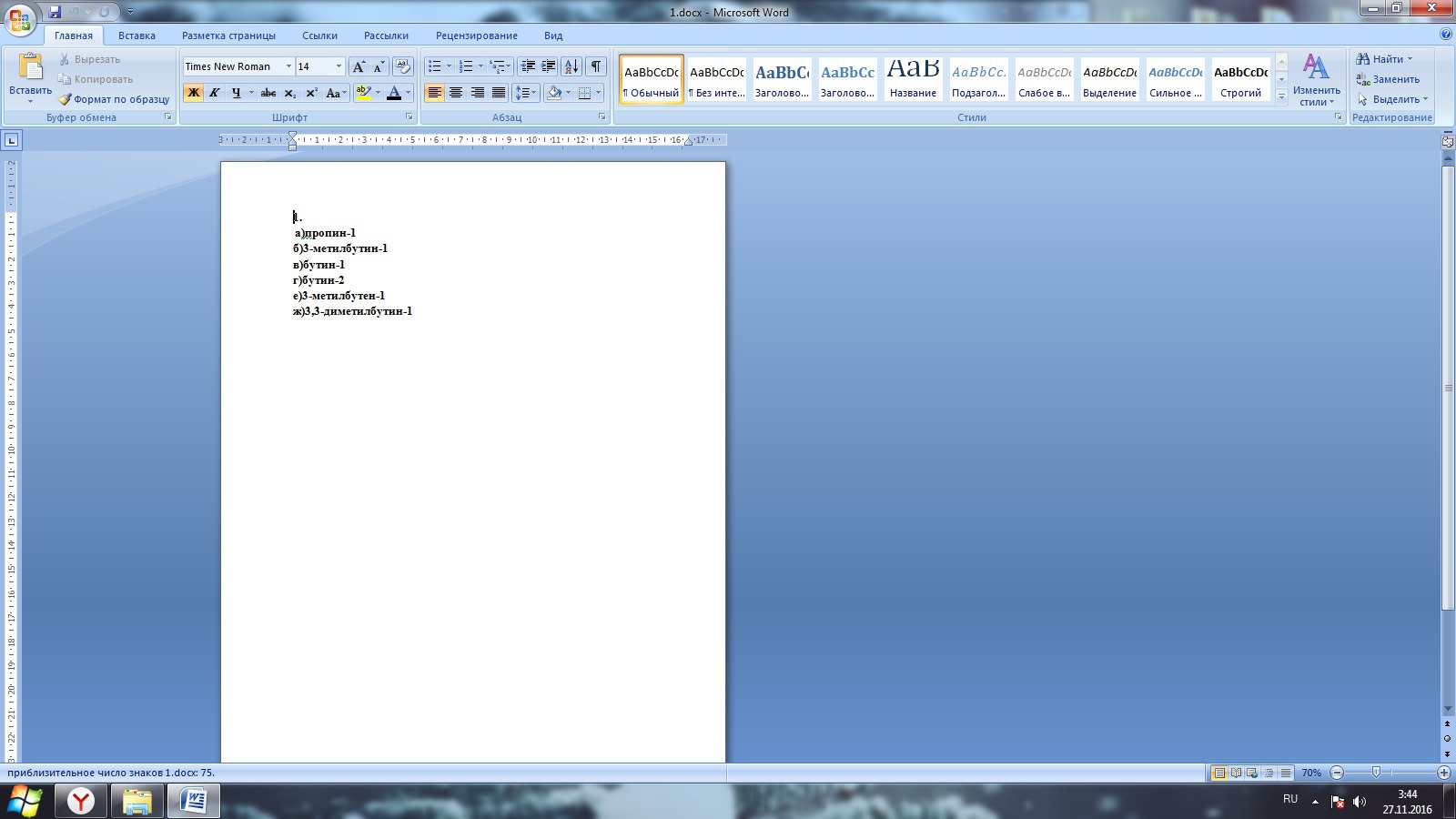
Task: Sort text using the sort icon
Action: click(x=571, y=66)
